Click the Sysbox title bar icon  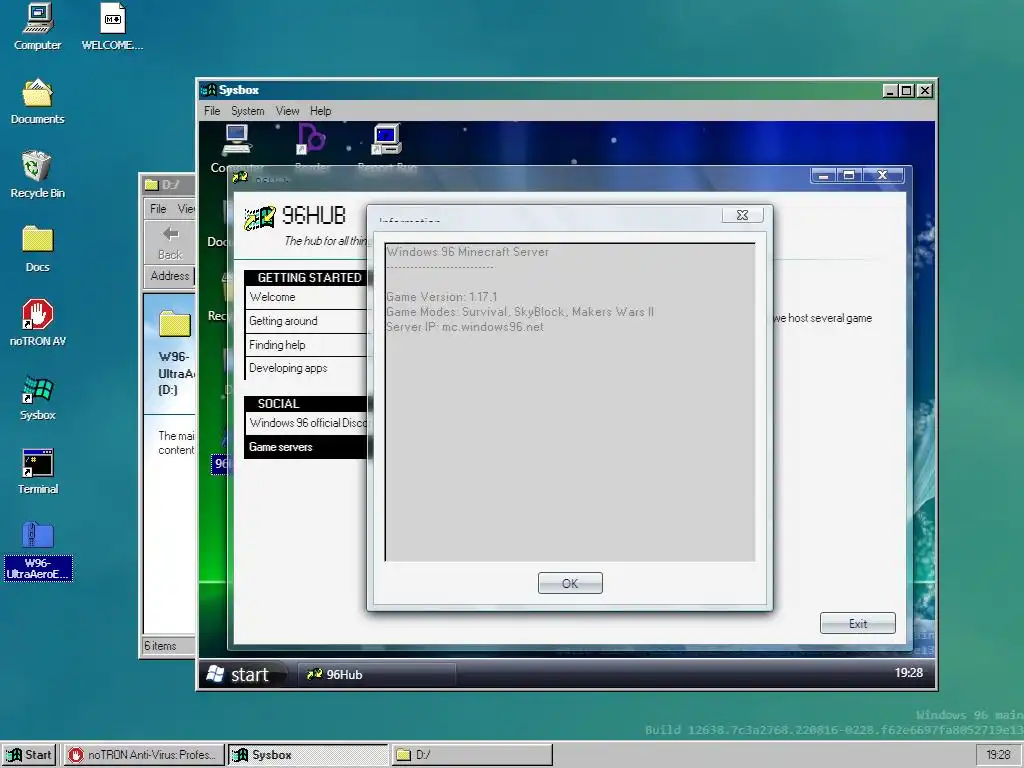(209, 89)
